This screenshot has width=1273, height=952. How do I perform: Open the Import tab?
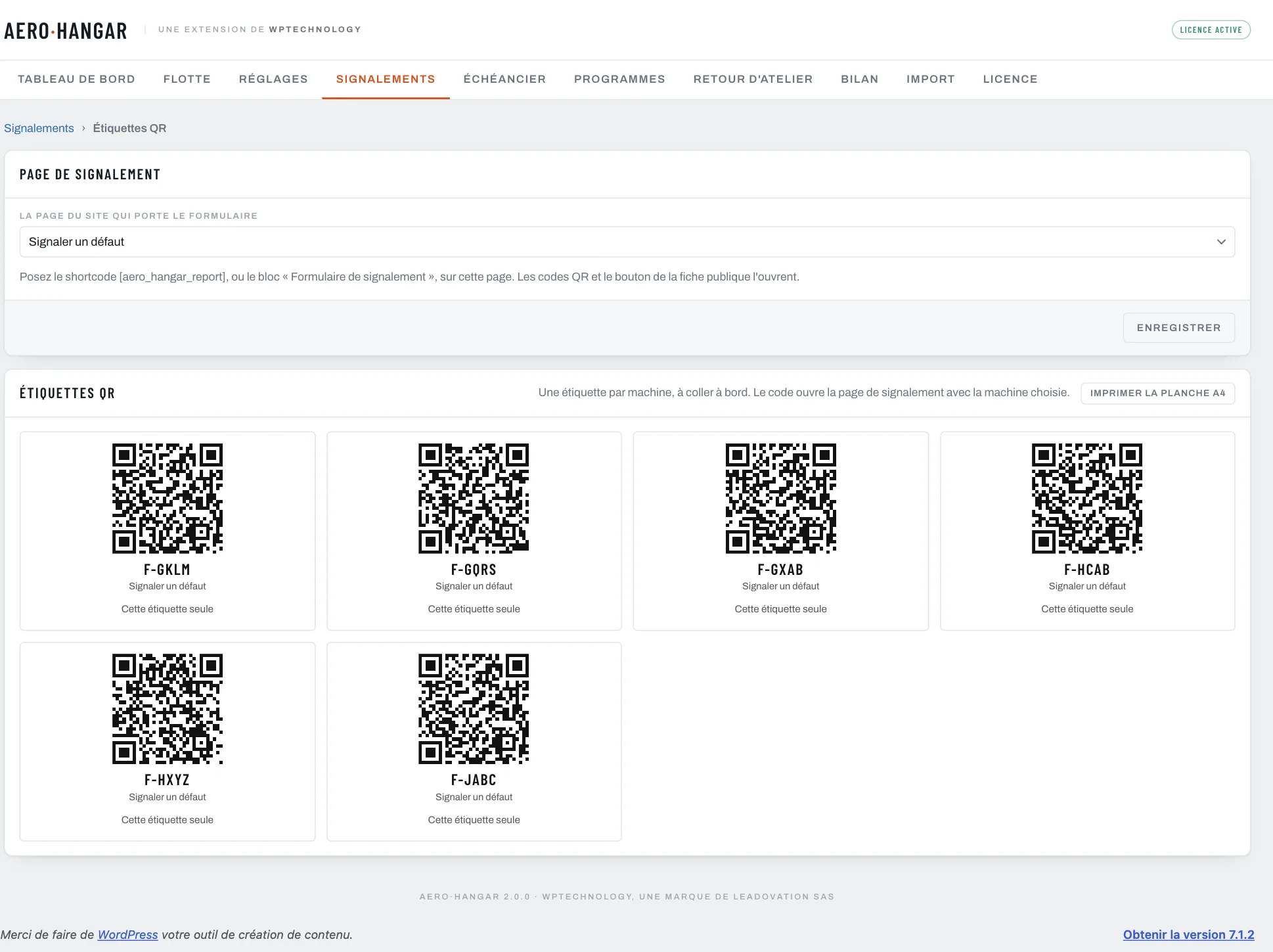[x=930, y=79]
